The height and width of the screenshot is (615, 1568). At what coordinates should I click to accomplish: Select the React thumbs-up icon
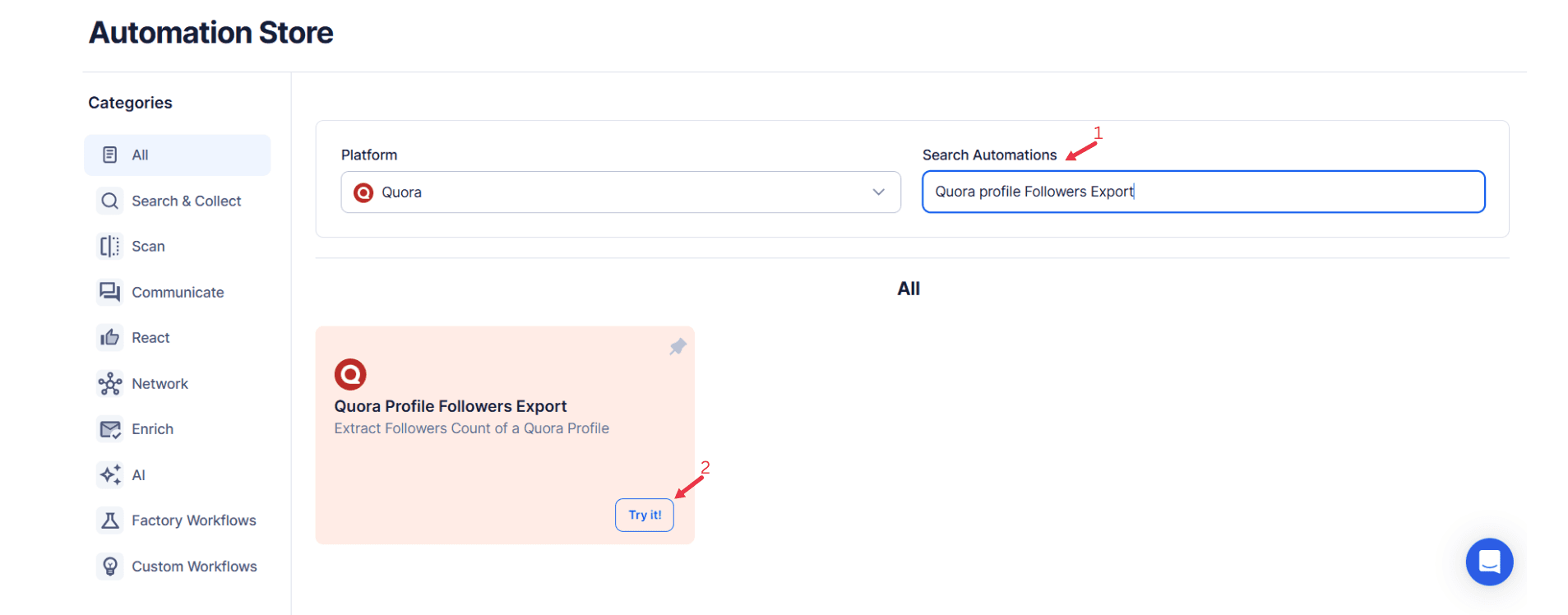coord(110,337)
